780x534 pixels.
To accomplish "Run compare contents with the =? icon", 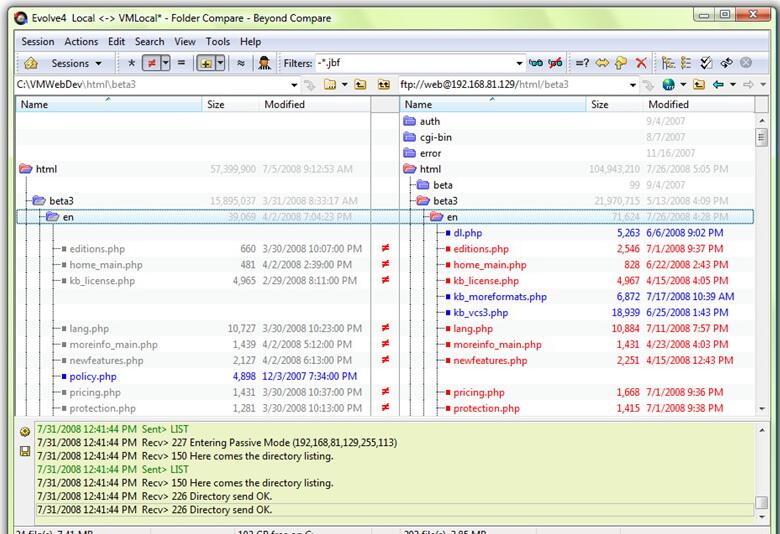I will tap(582, 63).
